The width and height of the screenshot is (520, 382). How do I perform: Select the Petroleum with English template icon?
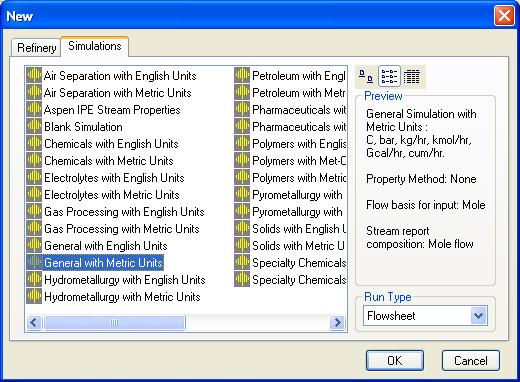(242, 75)
